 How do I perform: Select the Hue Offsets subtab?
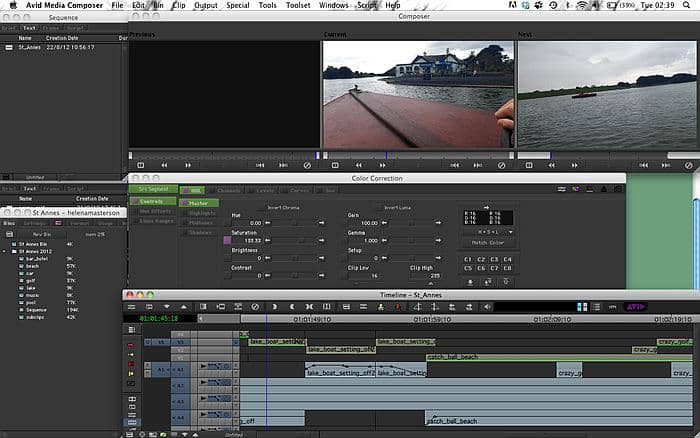(x=154, y=211)
